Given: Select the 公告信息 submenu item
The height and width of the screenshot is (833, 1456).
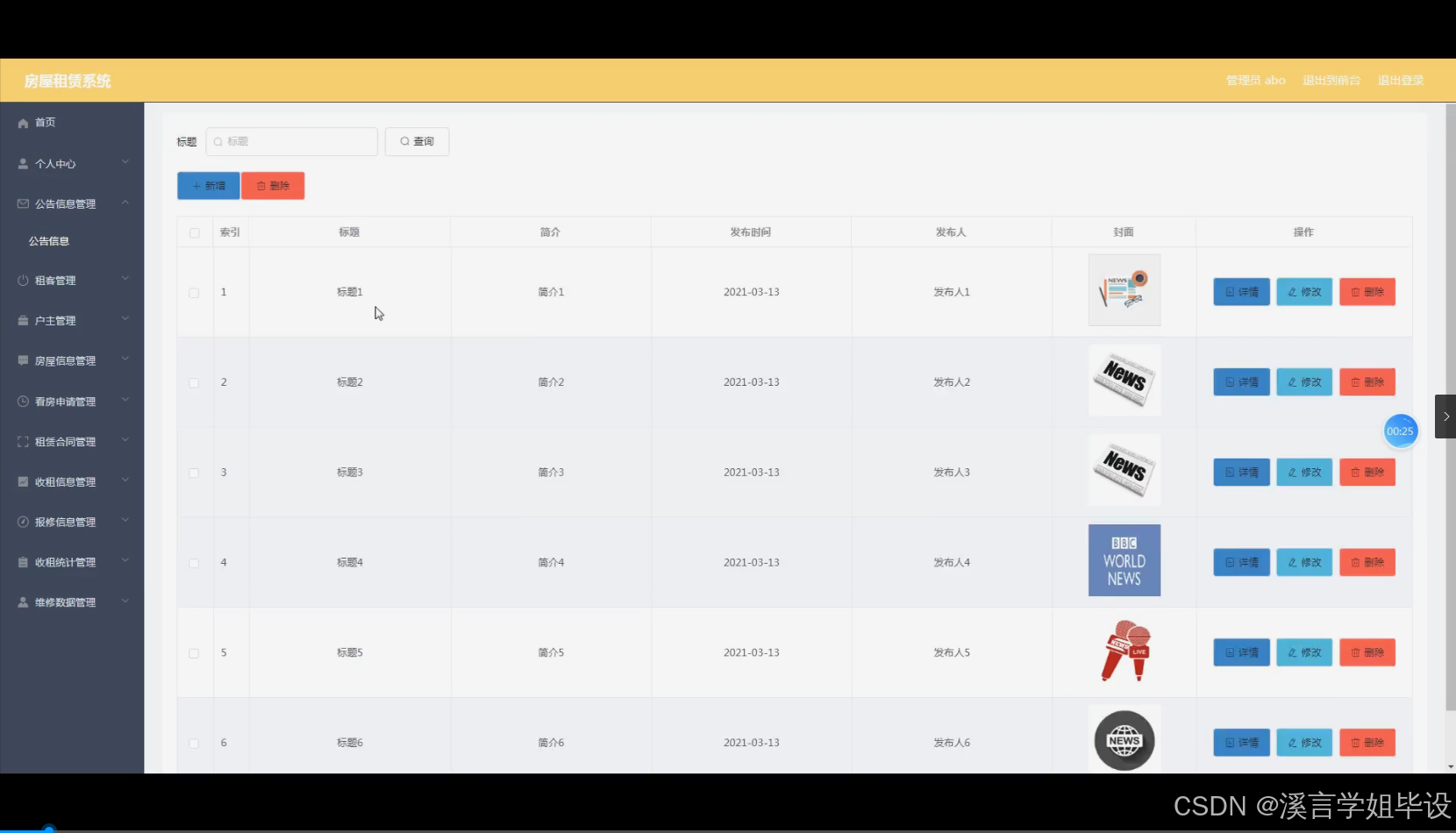Looking at the screenshot, I should tap(49, 241).
